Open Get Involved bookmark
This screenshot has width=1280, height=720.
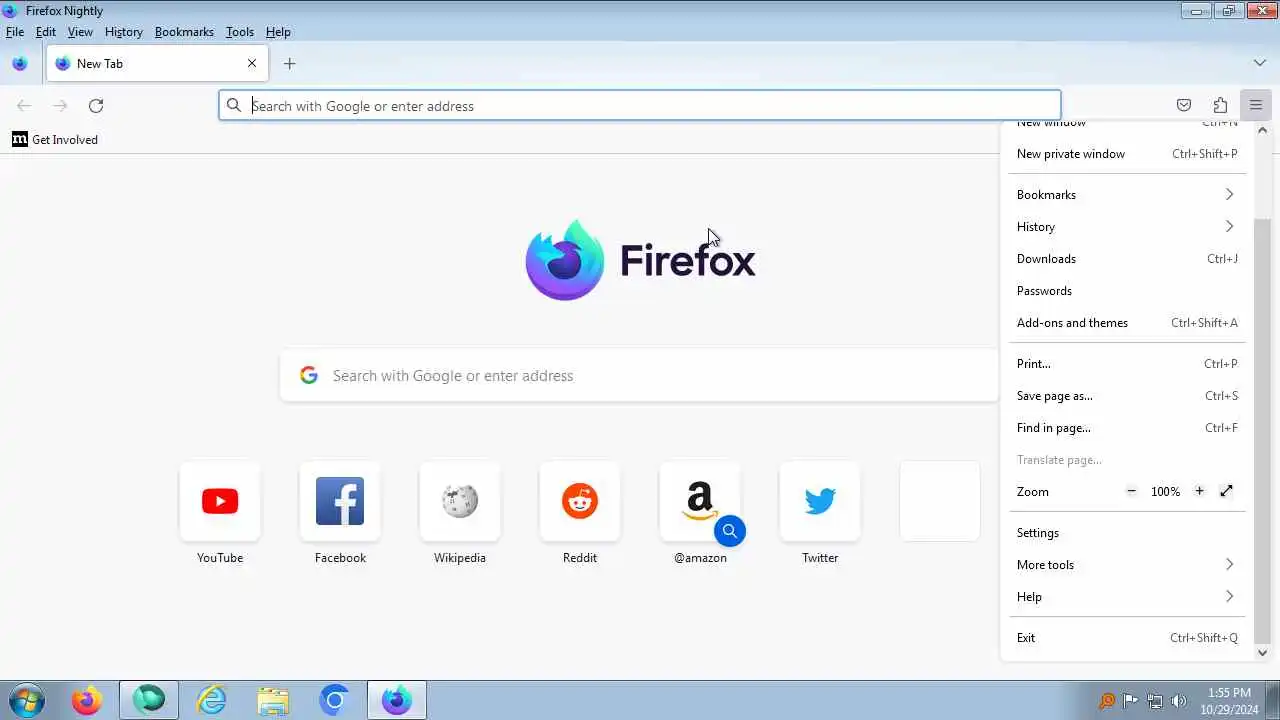click(55, 140)
